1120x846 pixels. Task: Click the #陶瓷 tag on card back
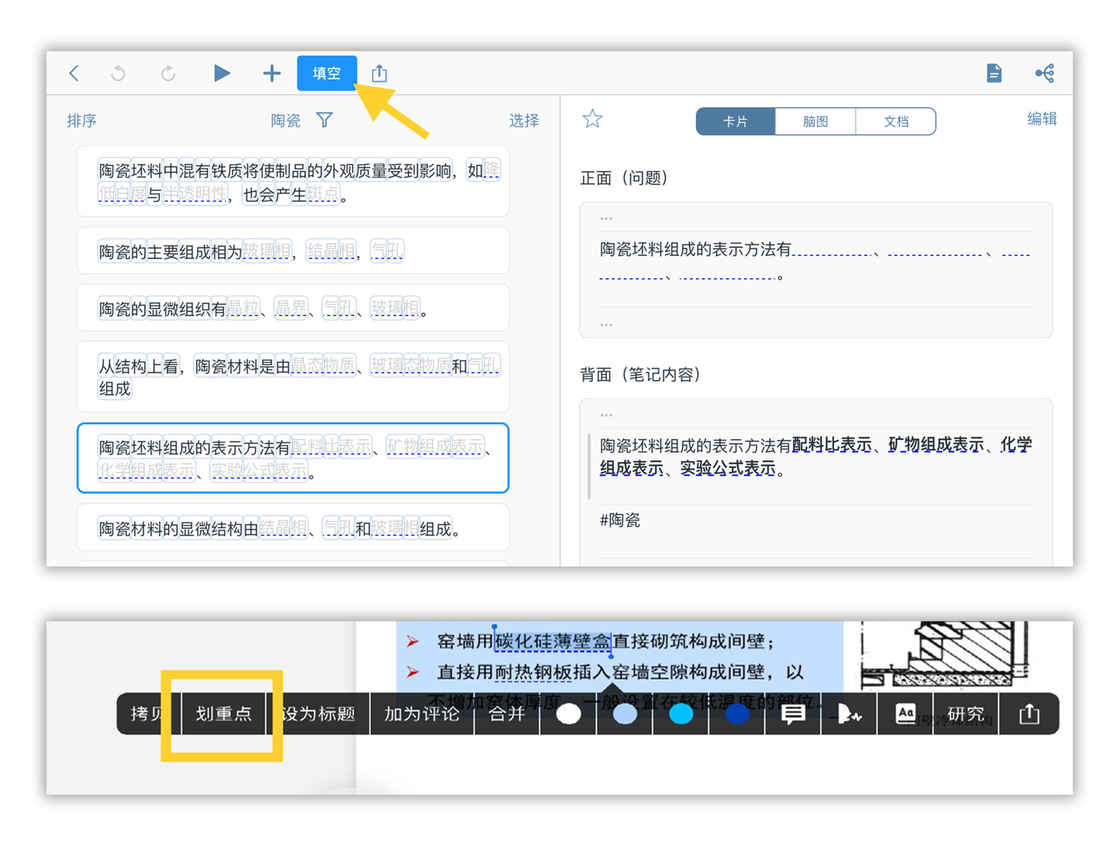(x=619, y=520)
